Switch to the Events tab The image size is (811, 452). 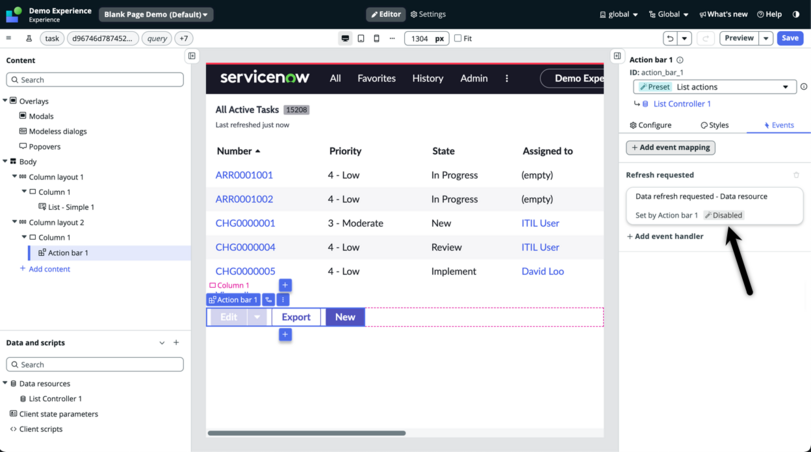click(778, 125)
